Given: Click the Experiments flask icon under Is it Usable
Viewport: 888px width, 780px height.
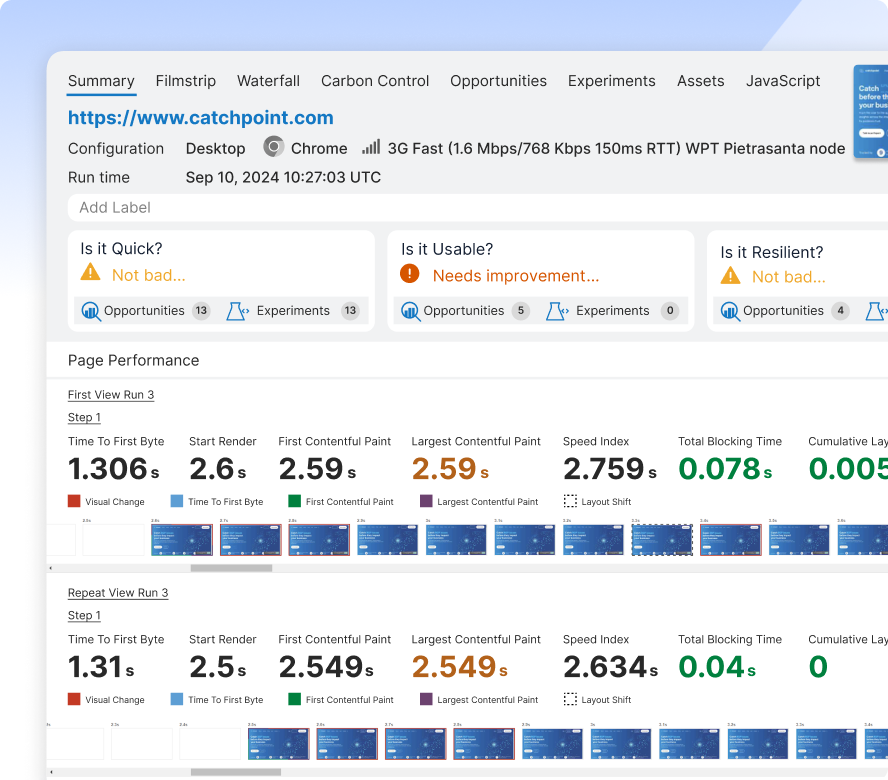Looking at the screenshot, I should point(557,311).
